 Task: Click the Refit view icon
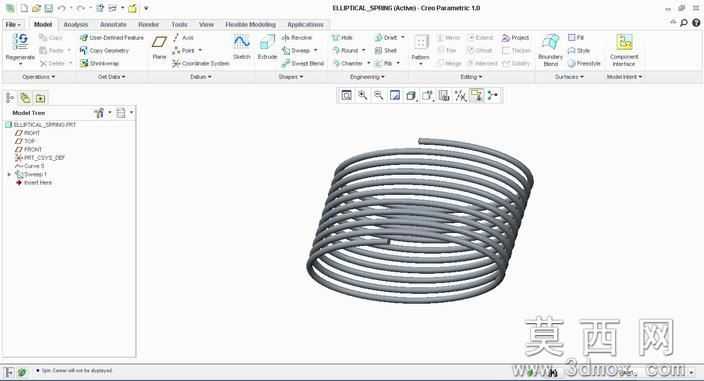(x=346, y=95)
